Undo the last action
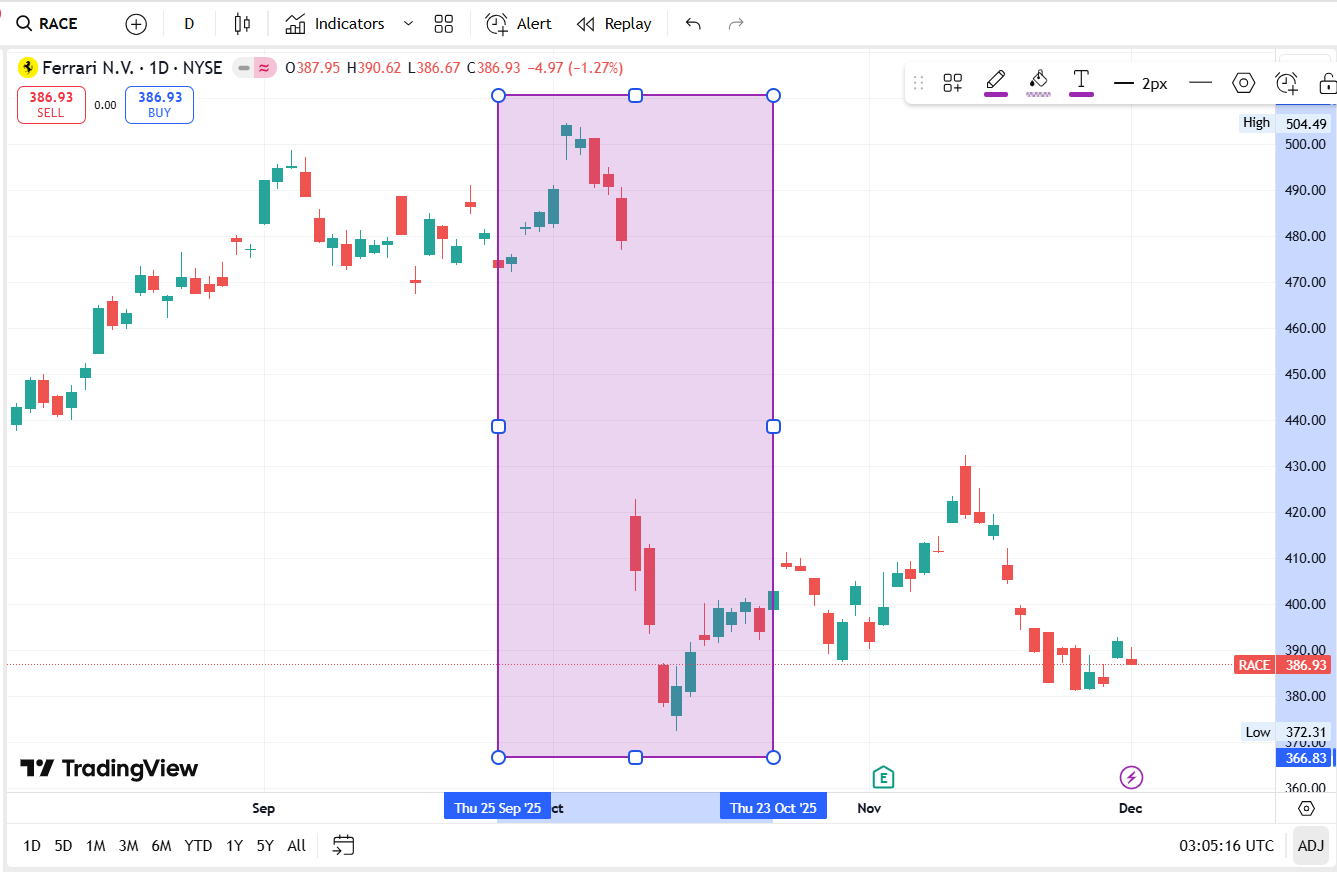The height and width of the screenshot is (872, 1337). [693, 24]
